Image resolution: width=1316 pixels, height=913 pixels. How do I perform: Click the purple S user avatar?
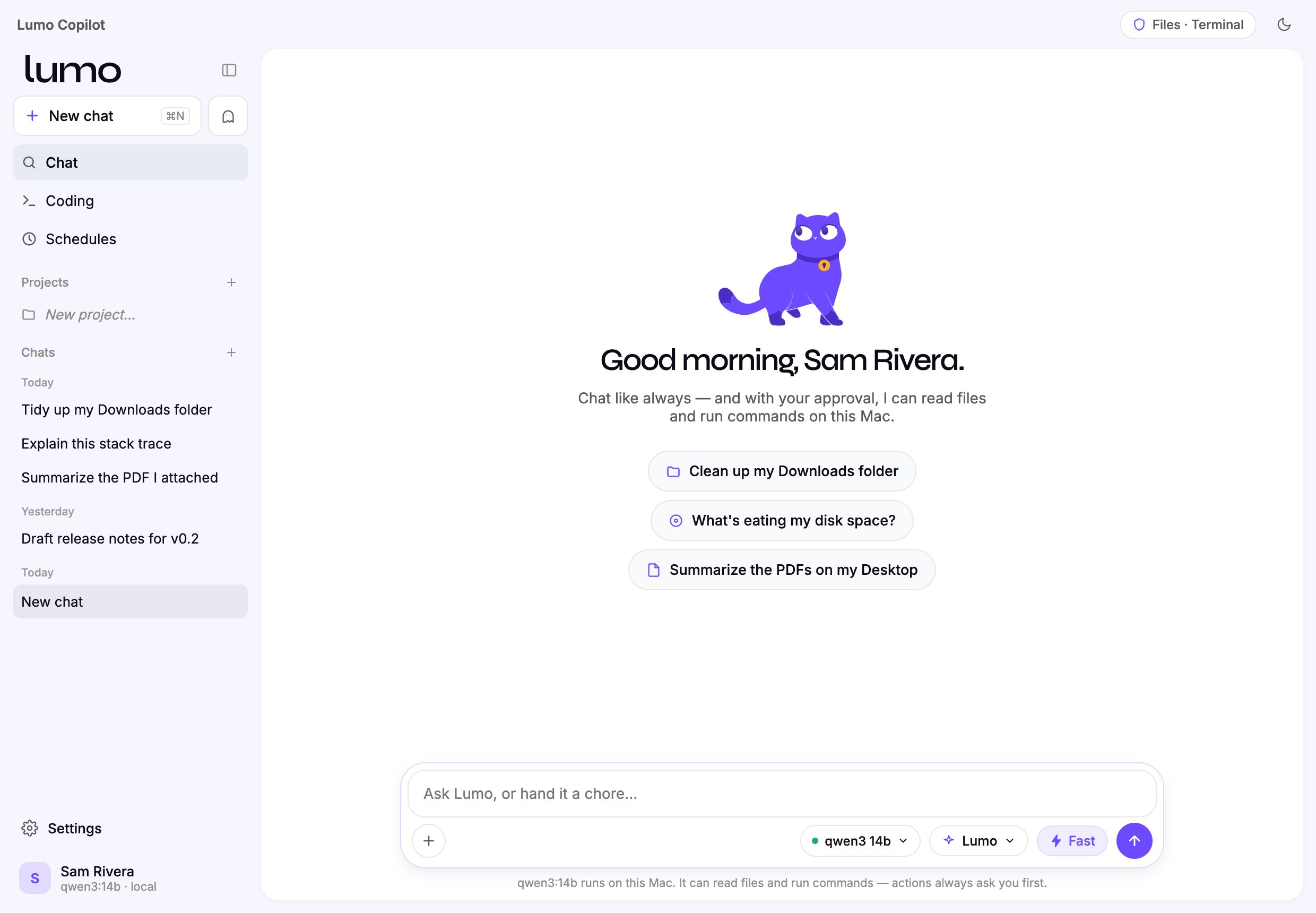pos(35,878)
